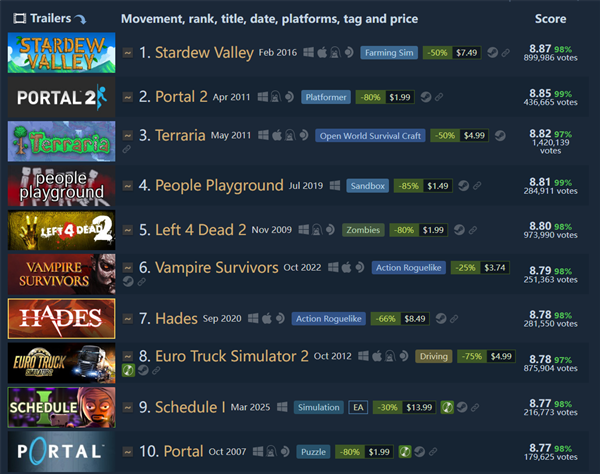Screen dimensions: 600x474
Task: Click the EA early access badge
Action: coord(358,407)
